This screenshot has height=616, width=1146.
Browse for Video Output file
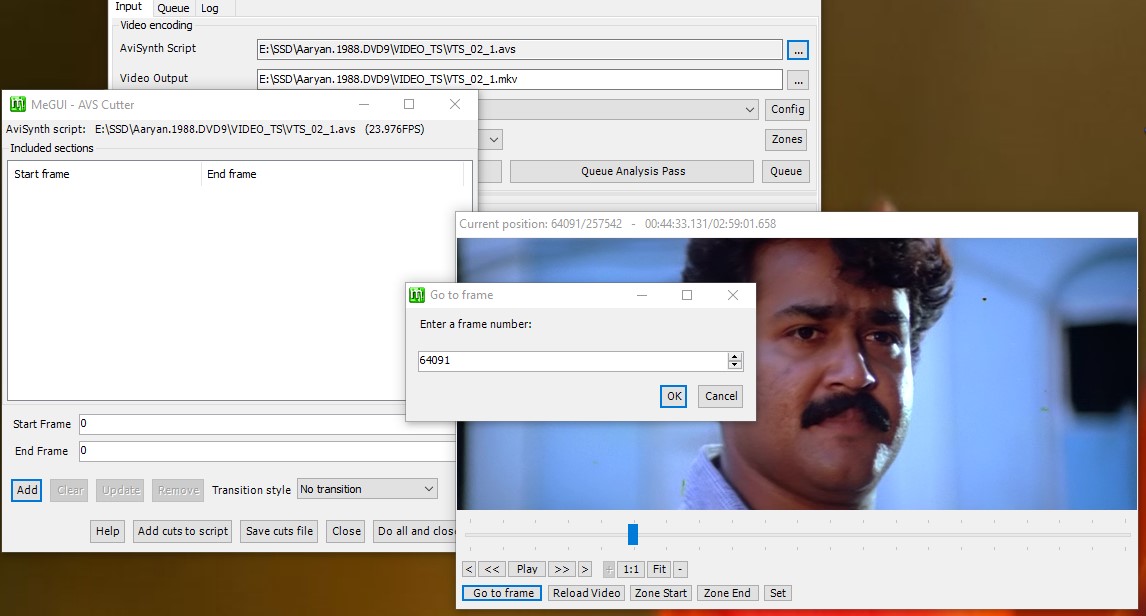point(798,80)
